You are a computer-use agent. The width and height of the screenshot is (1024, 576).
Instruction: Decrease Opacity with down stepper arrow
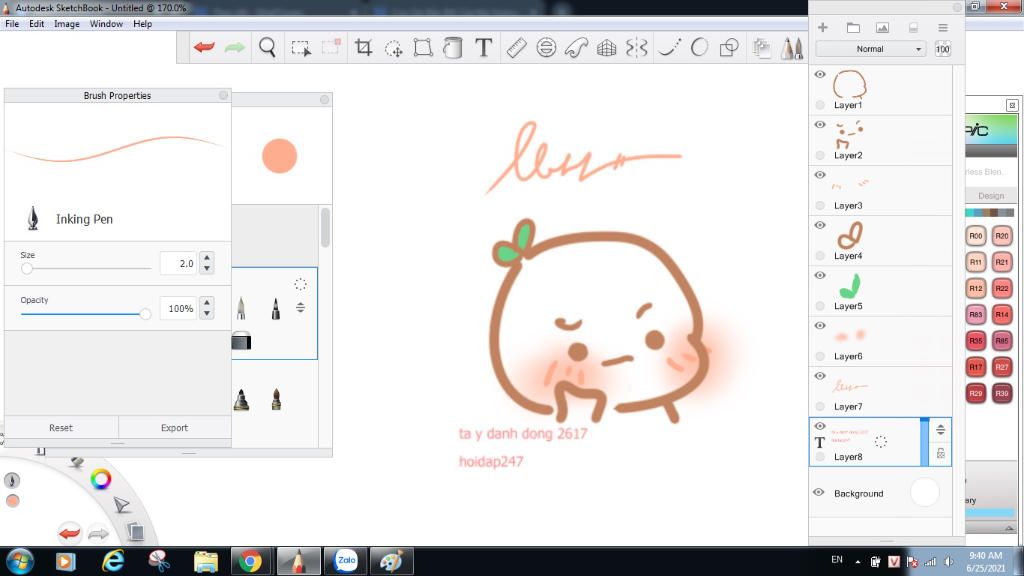tap(207, 313)
